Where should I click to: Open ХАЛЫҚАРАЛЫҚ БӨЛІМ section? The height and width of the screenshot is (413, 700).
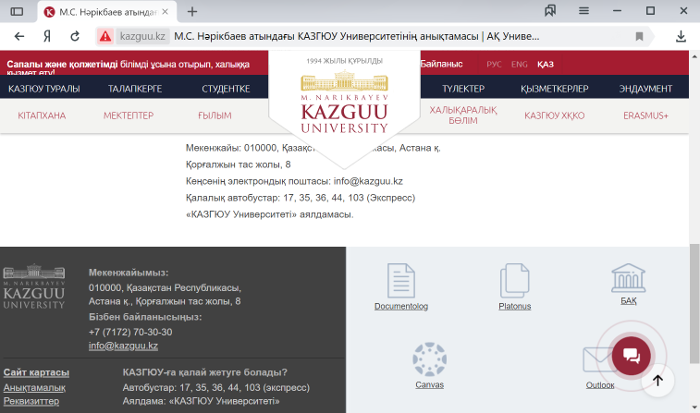click(463, 115)
